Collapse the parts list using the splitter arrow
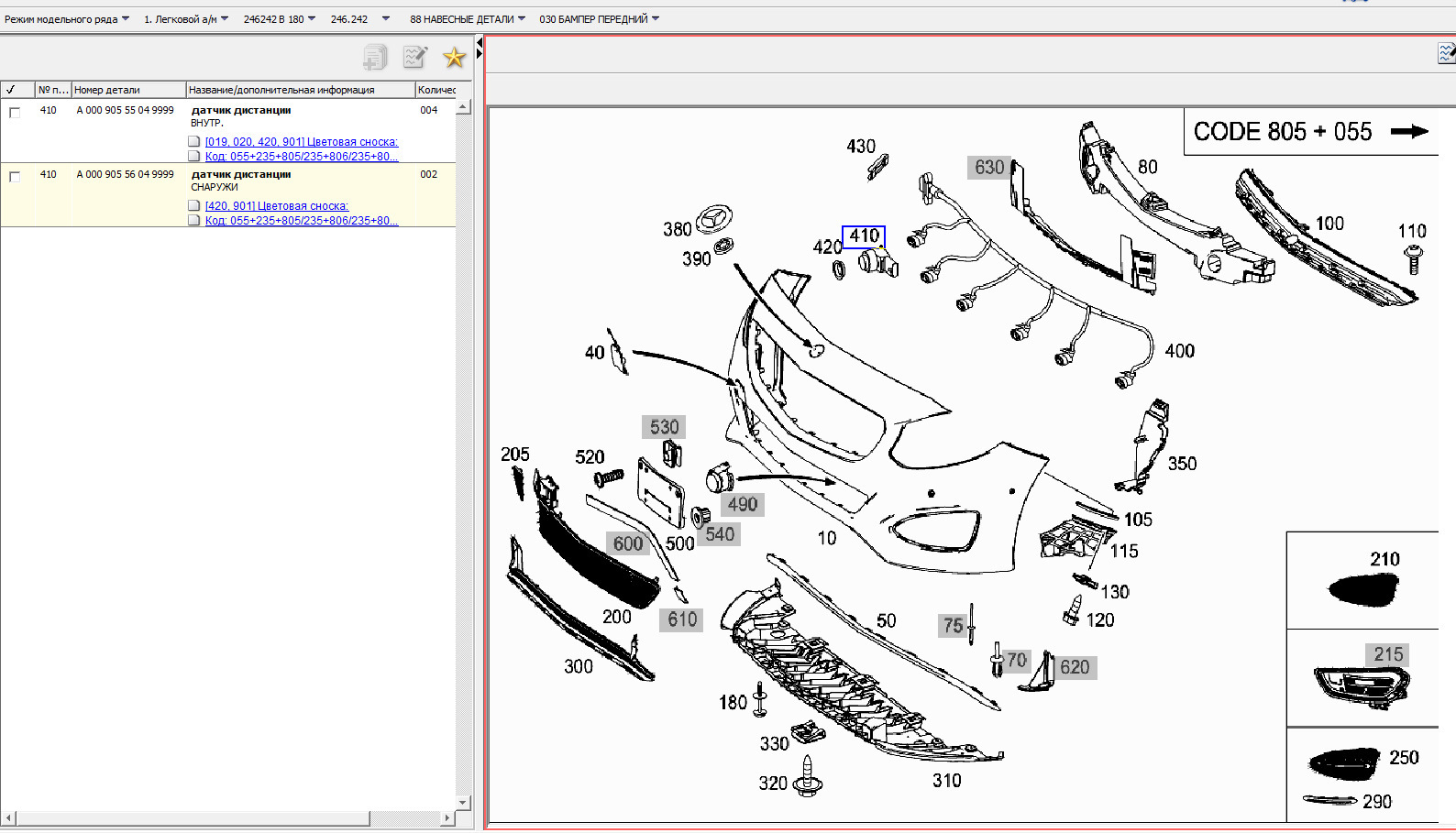The width and height of the screenshot is (1456, 833). pos(479,53)
